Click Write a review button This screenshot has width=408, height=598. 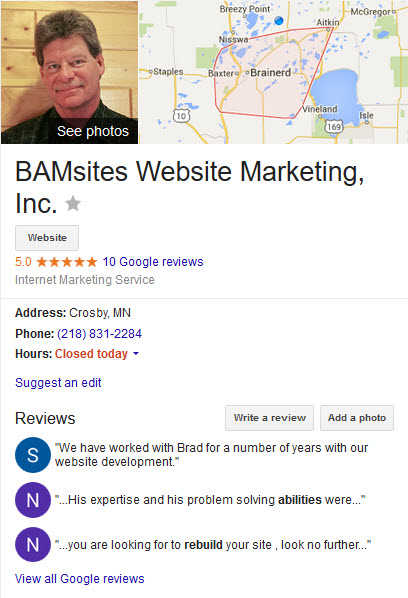coord(269,418)
